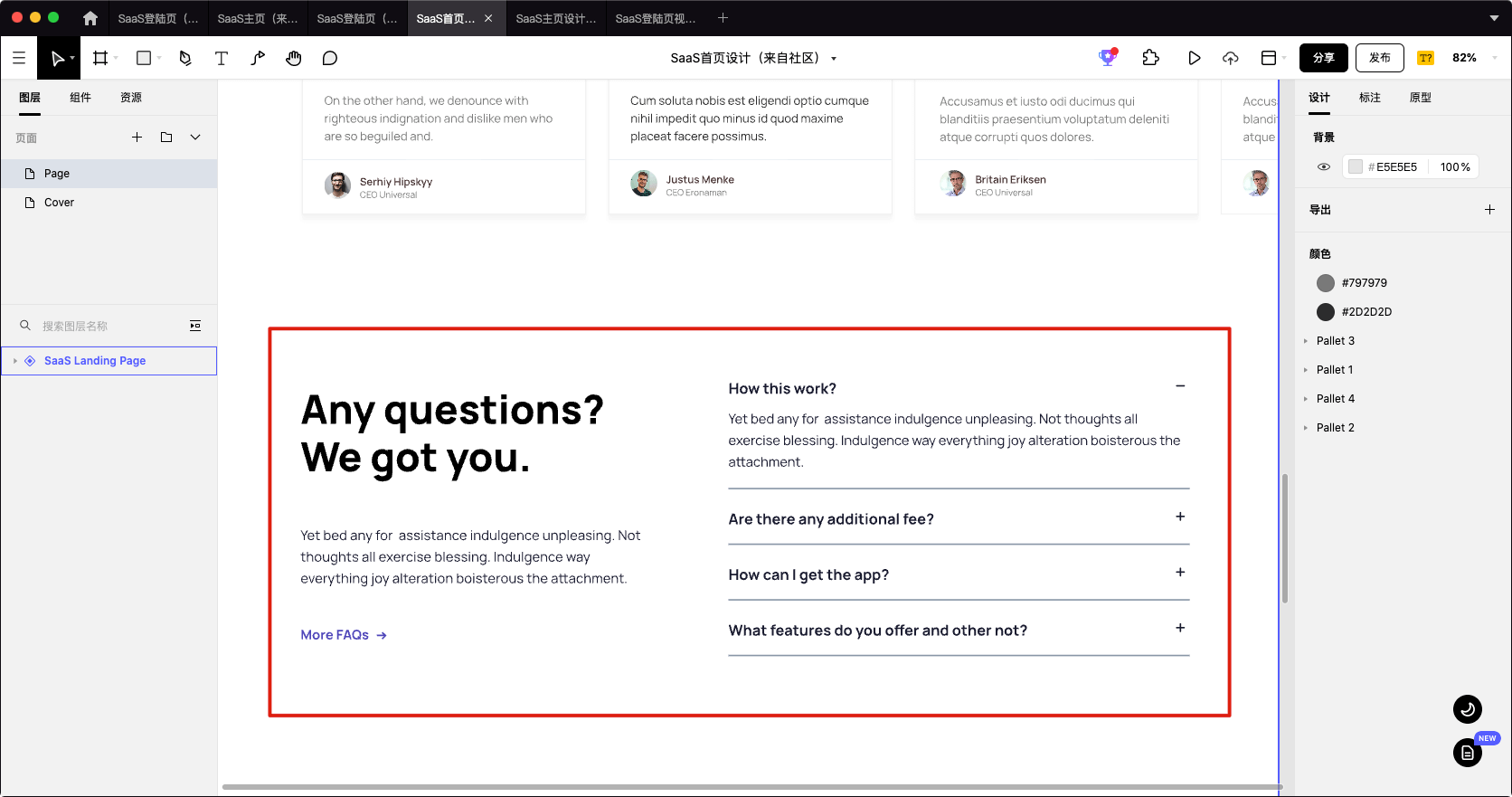Collapse the pages list chevron
Viewport: 1512px width, 797px height.
[195, 138]
